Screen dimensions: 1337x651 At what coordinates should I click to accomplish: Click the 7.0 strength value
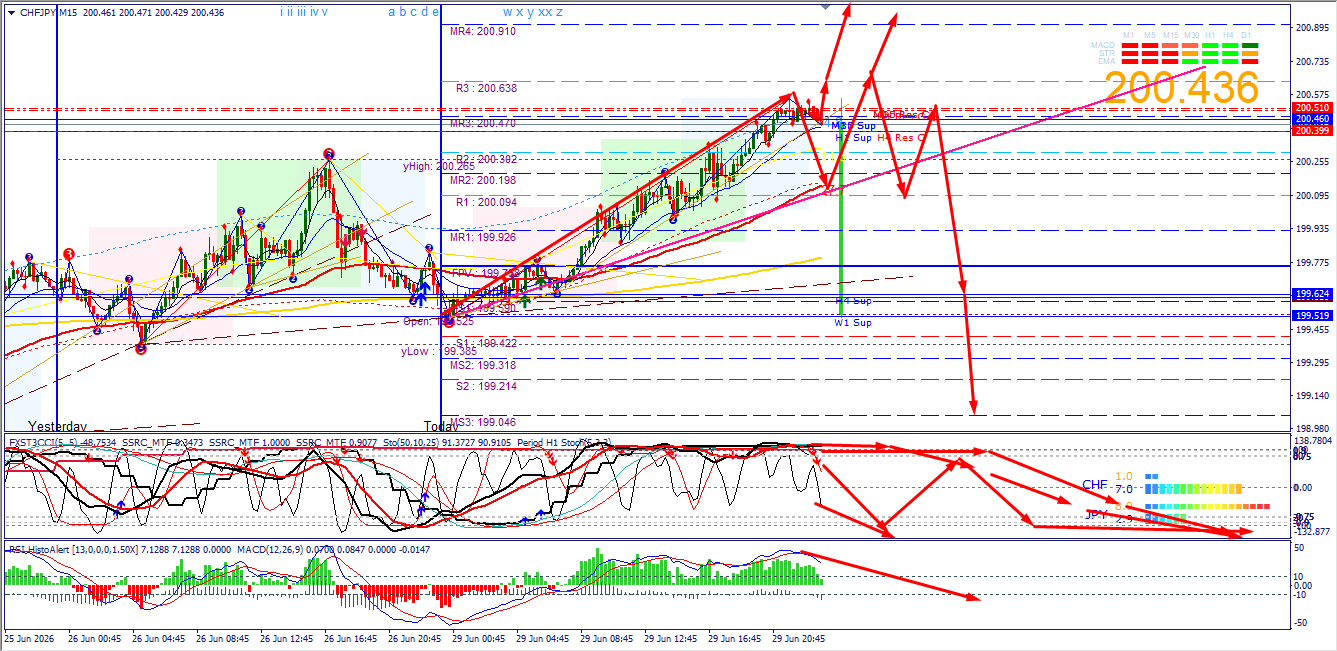pyautogui.click(x=1124, y=489)
